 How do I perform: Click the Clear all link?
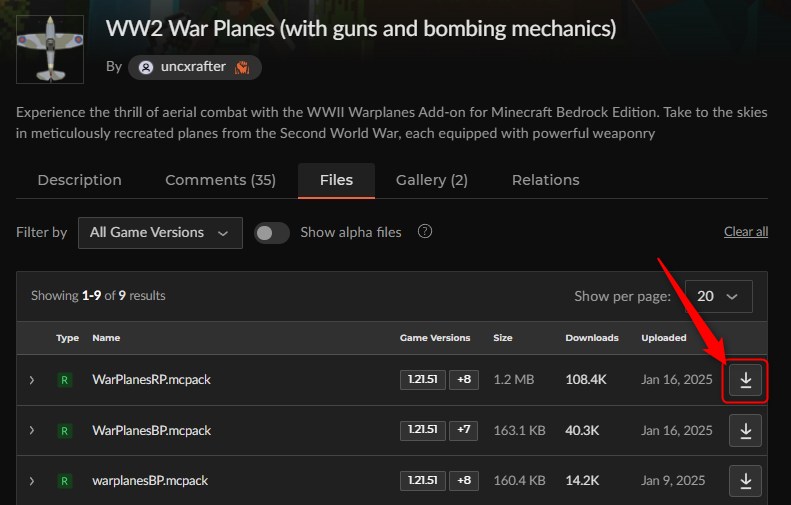tap(746, 232)
